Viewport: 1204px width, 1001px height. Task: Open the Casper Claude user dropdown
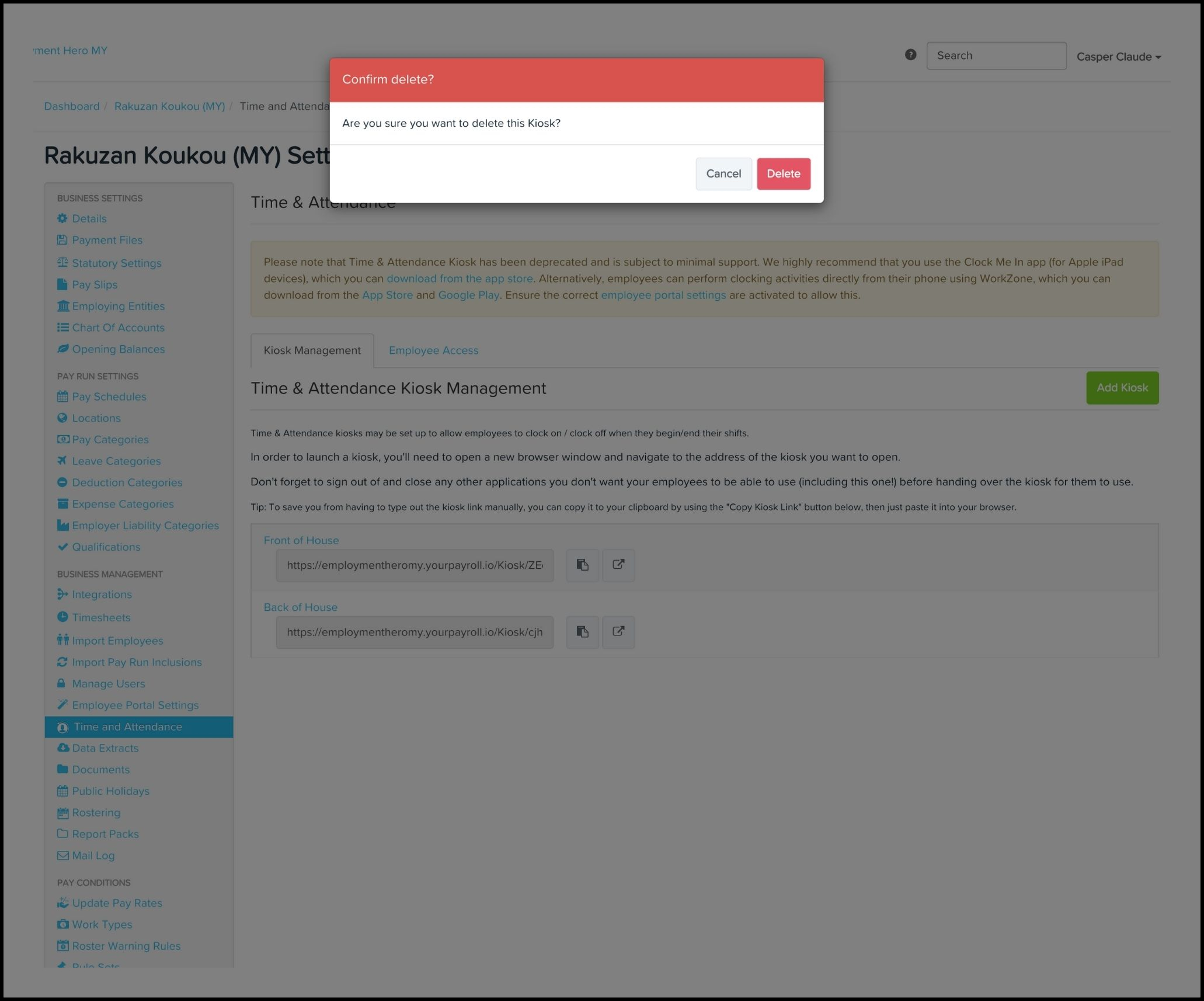click(1118, 57)
